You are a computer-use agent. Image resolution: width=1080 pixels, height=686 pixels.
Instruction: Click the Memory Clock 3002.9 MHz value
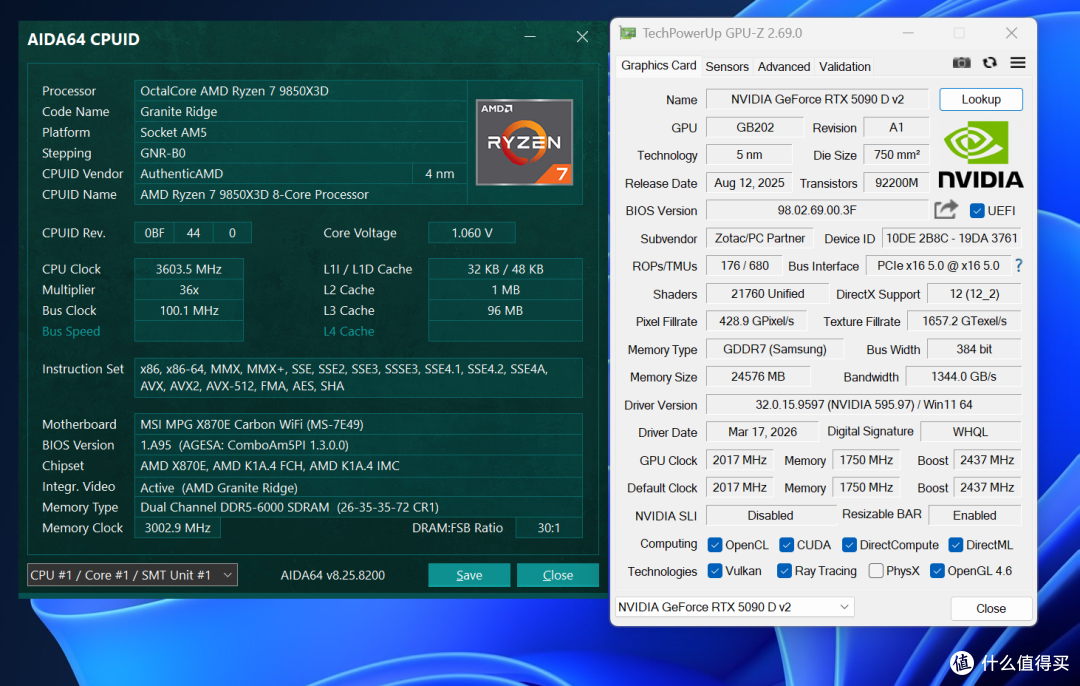point(178,528)
